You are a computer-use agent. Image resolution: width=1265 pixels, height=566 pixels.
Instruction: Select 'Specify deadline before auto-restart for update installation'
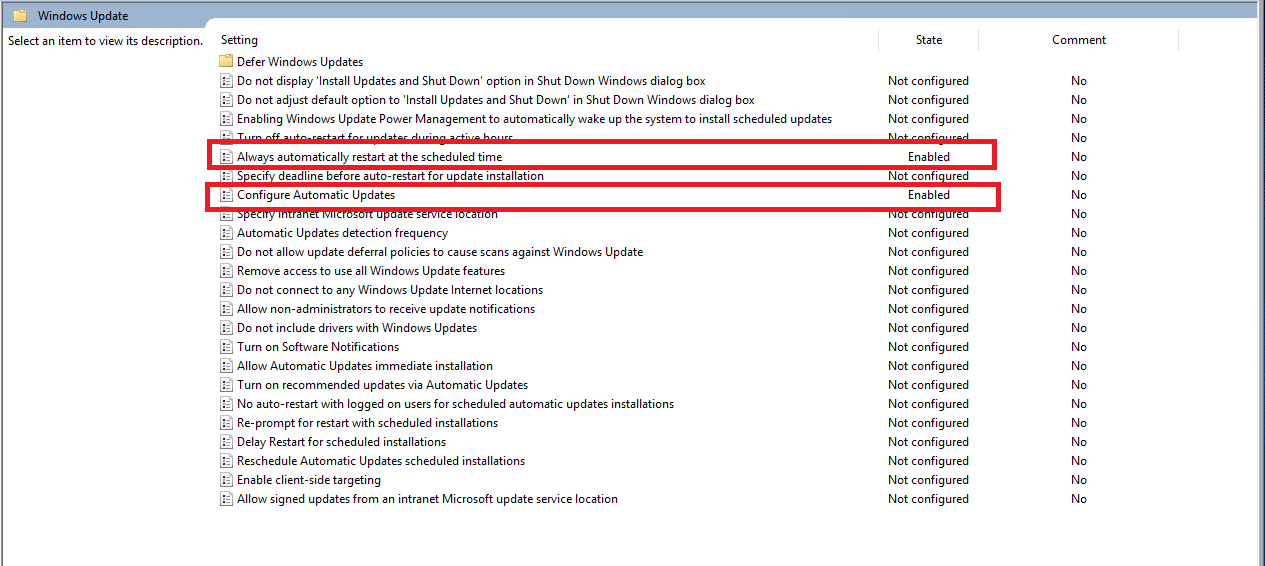390,176
